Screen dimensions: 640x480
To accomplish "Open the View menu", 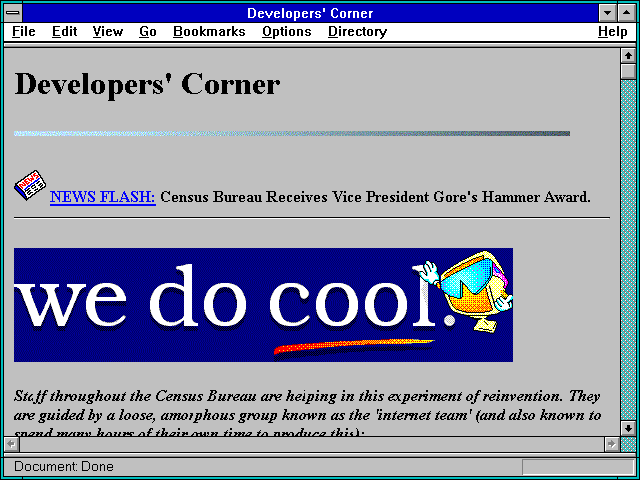I will [107, 32].
